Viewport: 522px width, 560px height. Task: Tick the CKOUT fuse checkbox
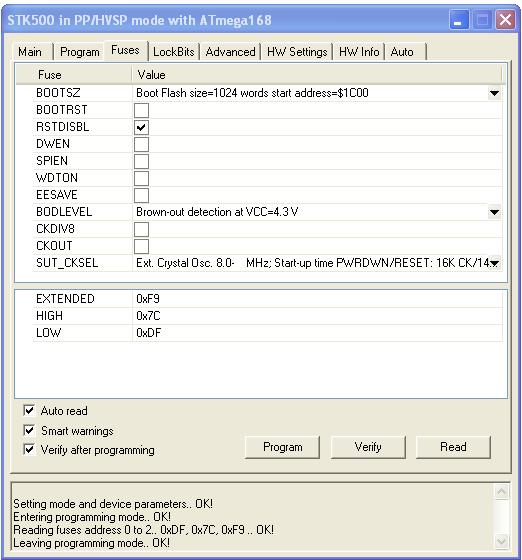pos(141,246)
